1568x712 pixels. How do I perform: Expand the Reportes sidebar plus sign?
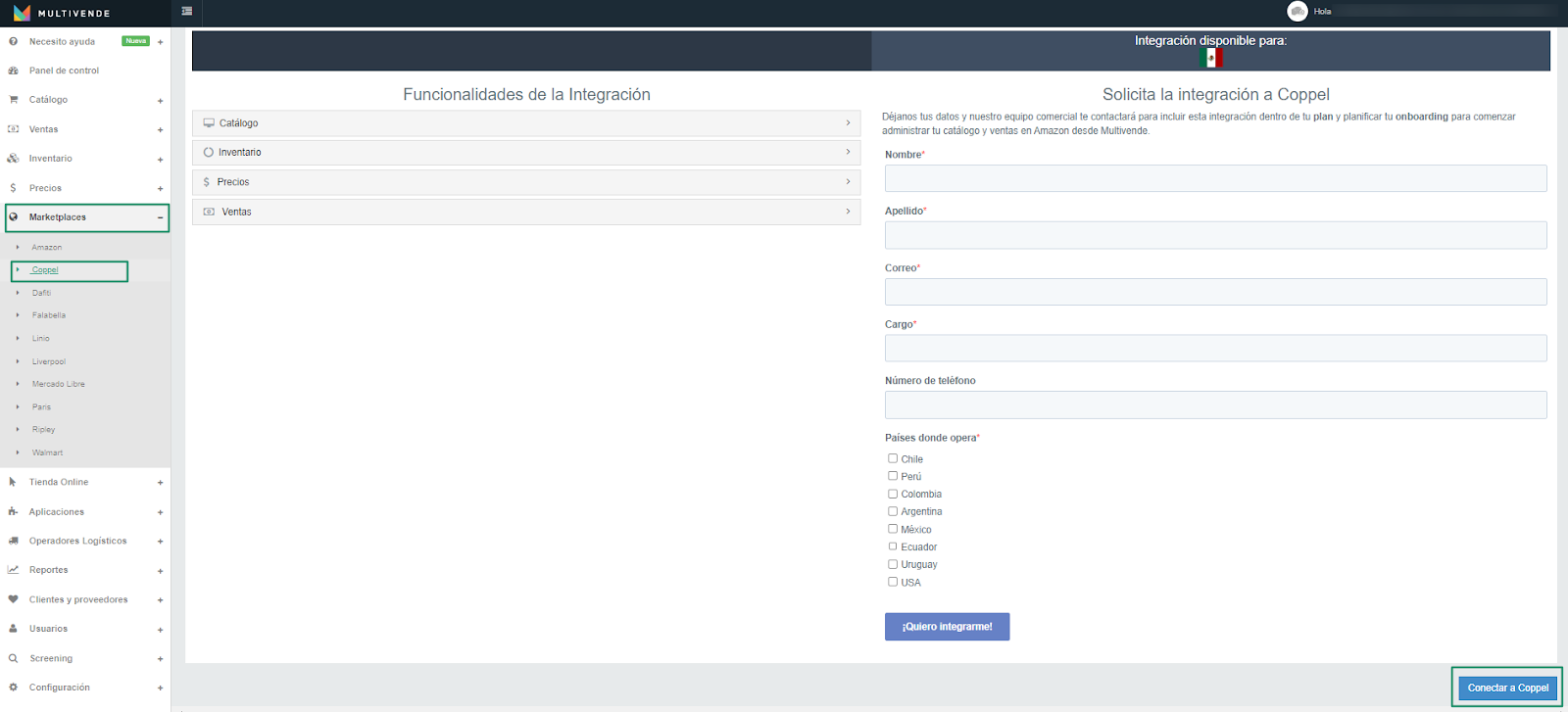[160, 571]
